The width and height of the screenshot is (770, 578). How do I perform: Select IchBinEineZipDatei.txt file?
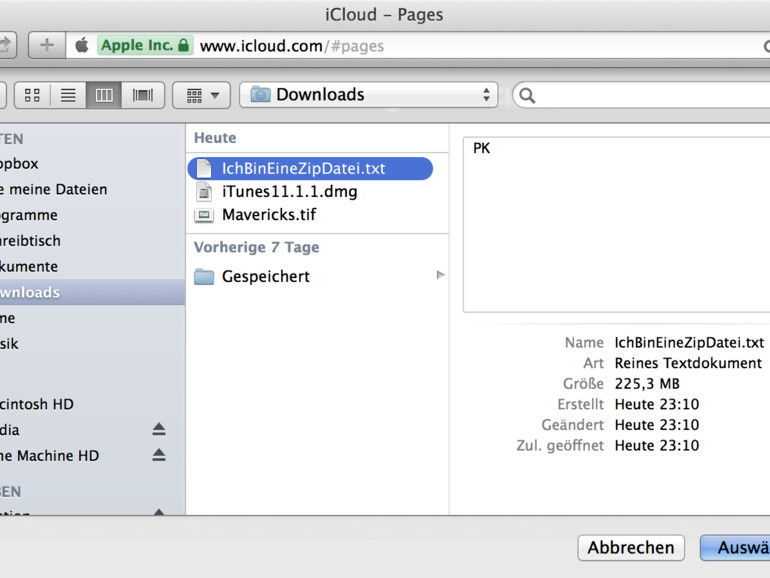coord(310,168)
